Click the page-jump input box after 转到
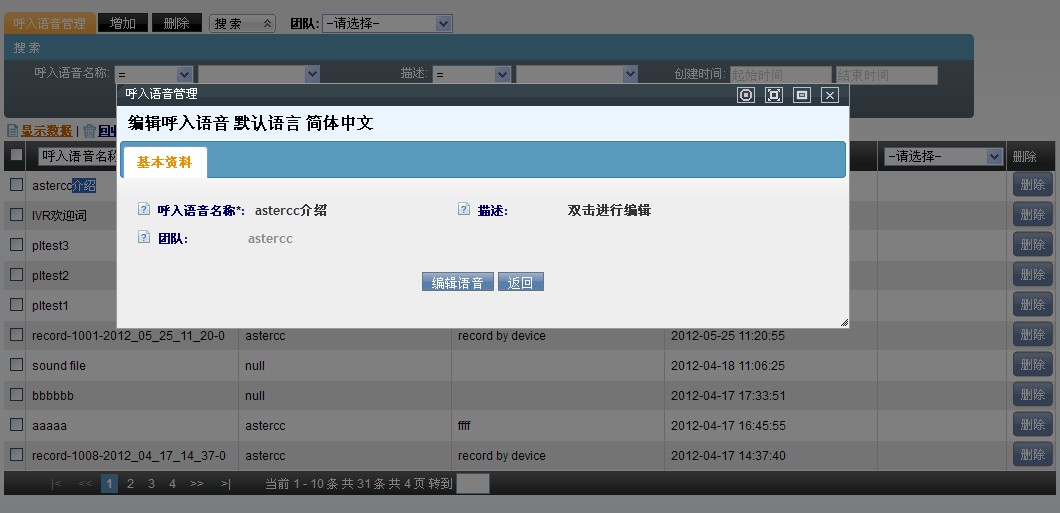 coord(472,484)
